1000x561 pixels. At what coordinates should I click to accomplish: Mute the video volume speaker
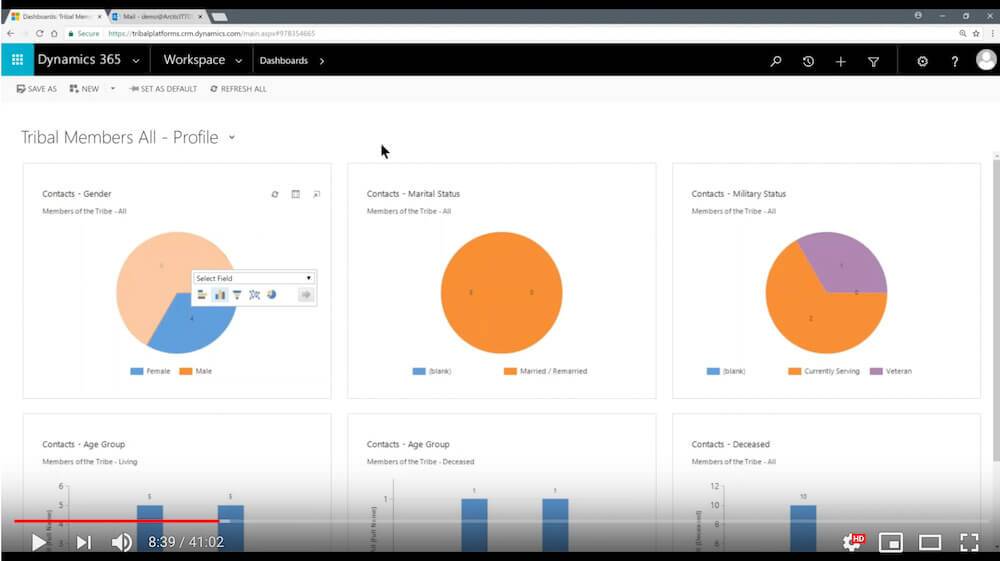point(121,543)
